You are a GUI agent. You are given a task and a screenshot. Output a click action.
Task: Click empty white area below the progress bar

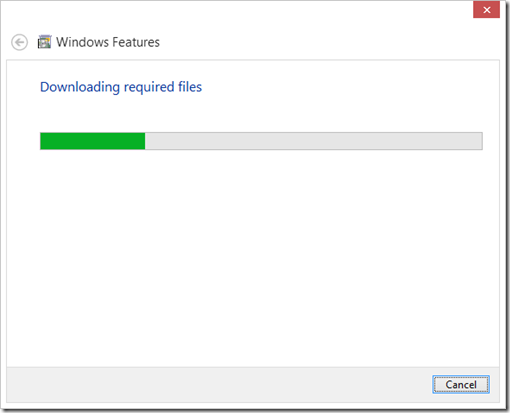coord(253,257)
